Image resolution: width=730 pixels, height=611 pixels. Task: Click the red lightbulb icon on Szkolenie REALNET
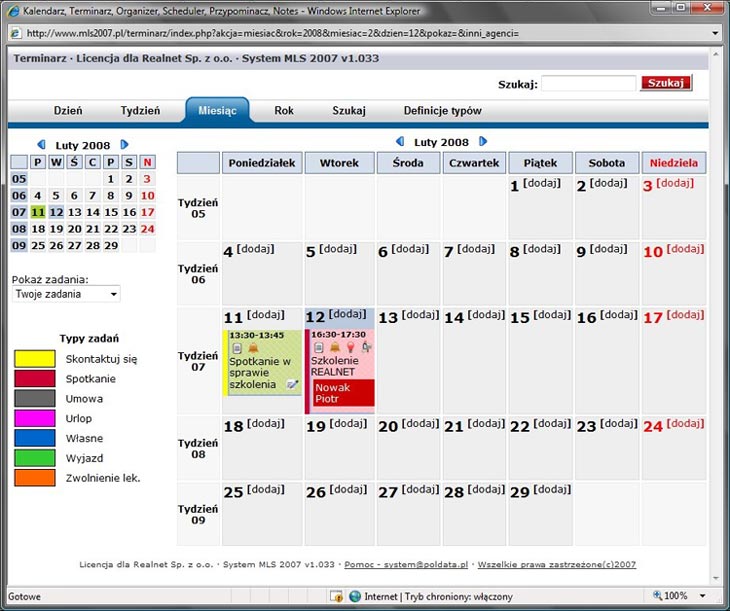(350, 347)
